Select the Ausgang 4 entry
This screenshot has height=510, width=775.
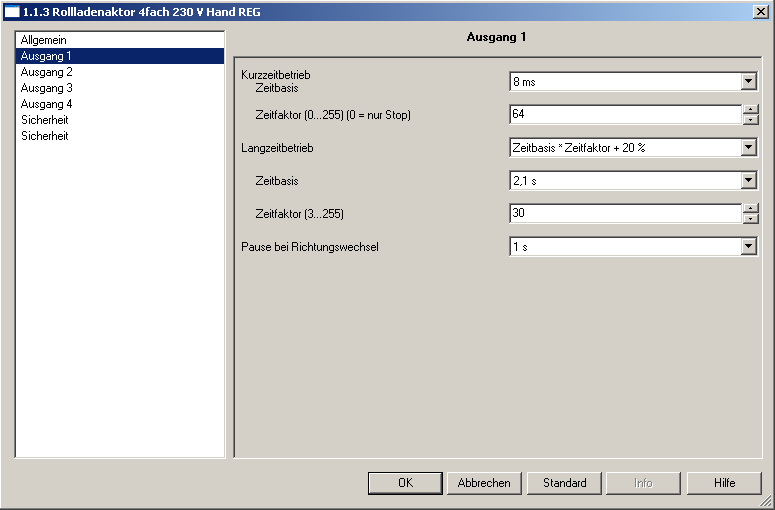coord(46,104)
